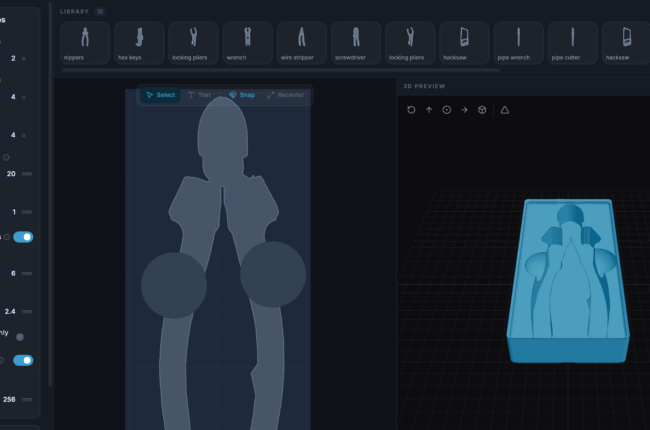Select the left finger-hole circle on canvas
The image size is (650, 430).
pos(174,285)
